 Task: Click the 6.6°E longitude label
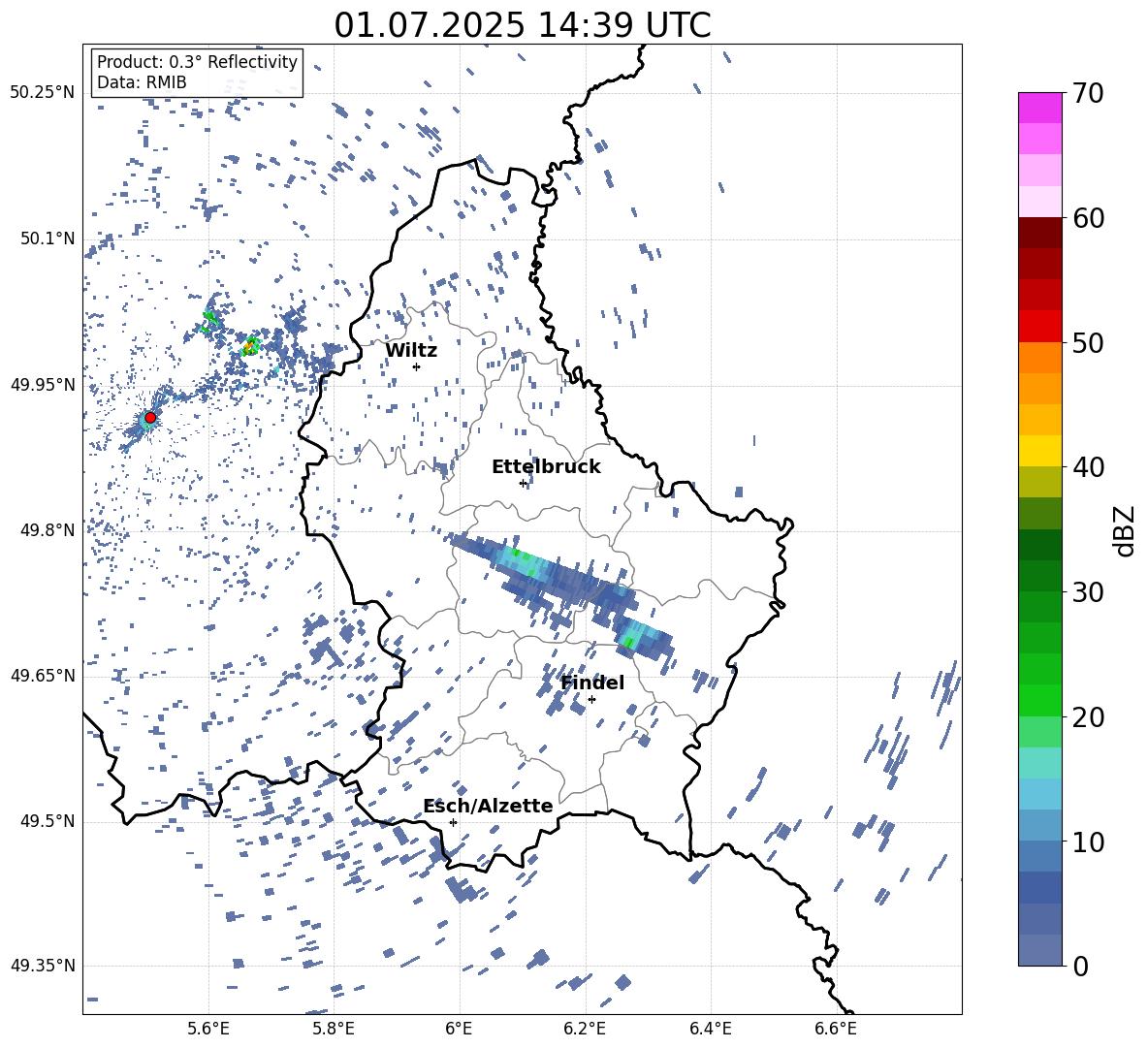[x=836, y=1029]
